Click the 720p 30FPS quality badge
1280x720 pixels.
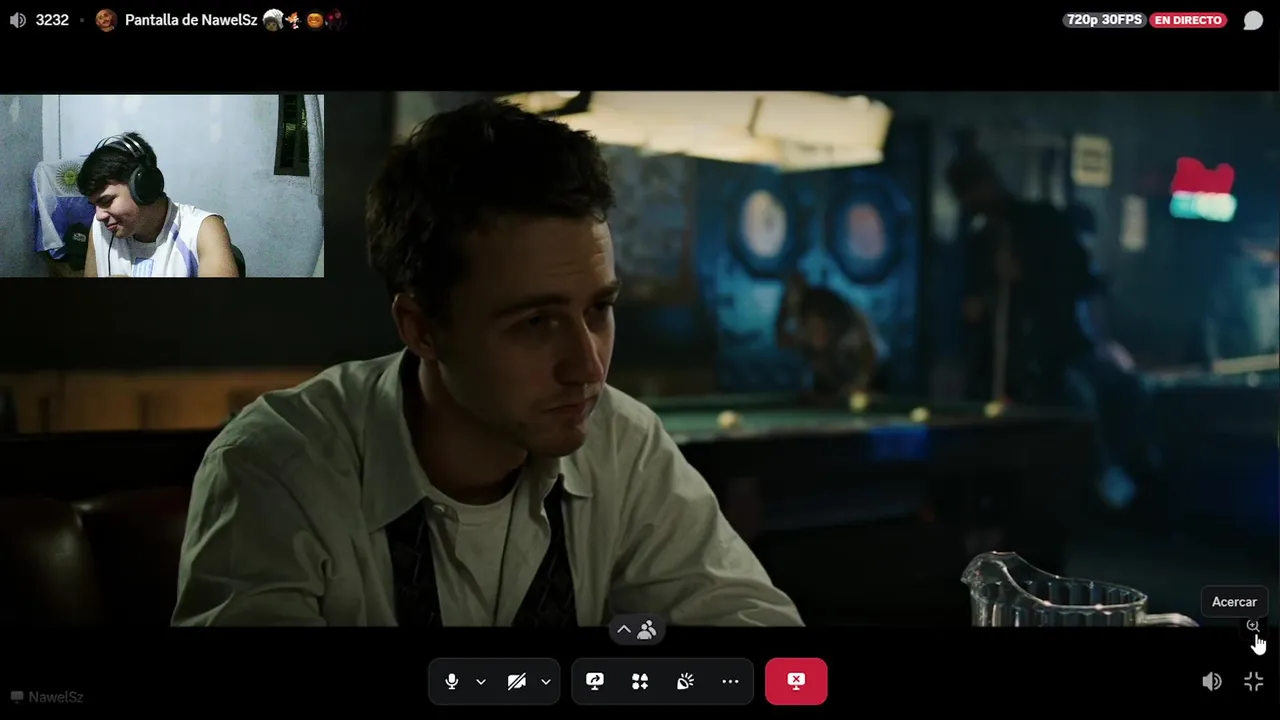pyautogui.click(x=1104, y=20)
